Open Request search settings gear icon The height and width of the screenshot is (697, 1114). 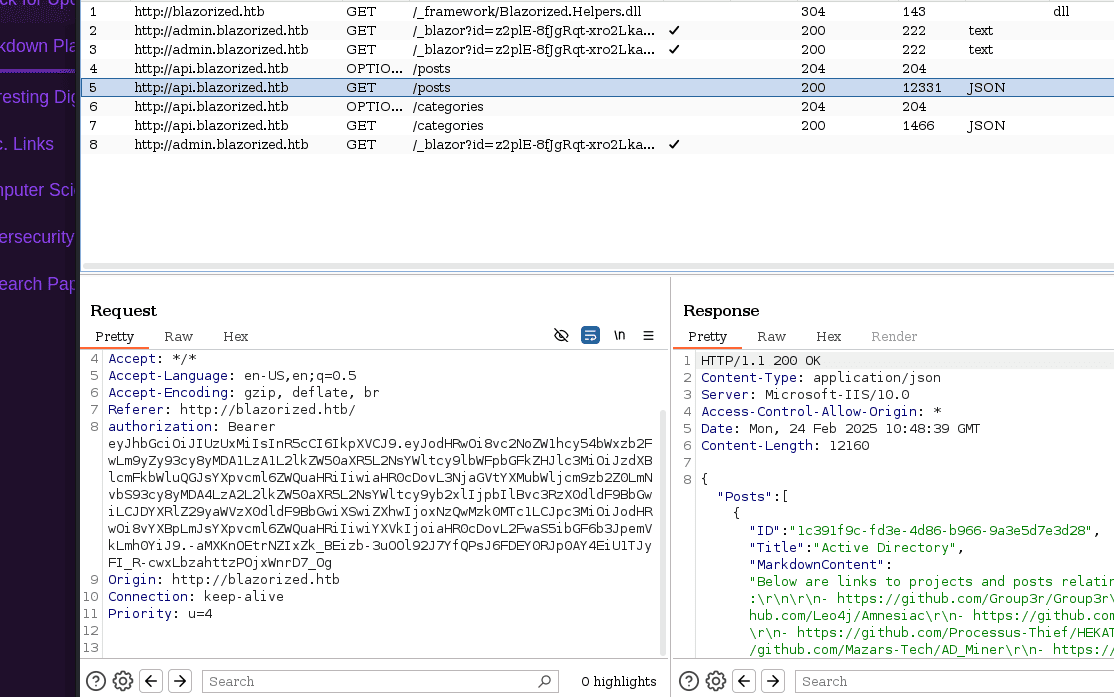pyautogui.click(x=123, y=681)
